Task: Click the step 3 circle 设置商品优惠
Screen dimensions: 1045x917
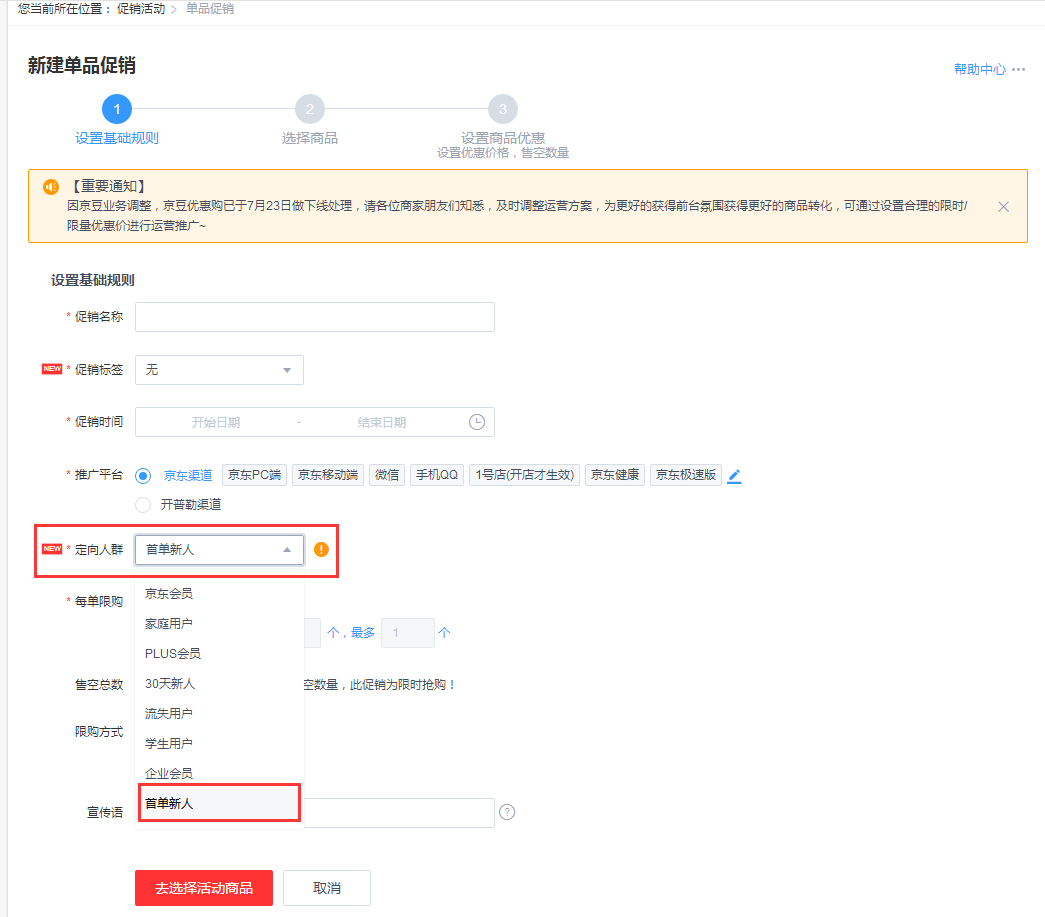Action: (x=503, y=109)
